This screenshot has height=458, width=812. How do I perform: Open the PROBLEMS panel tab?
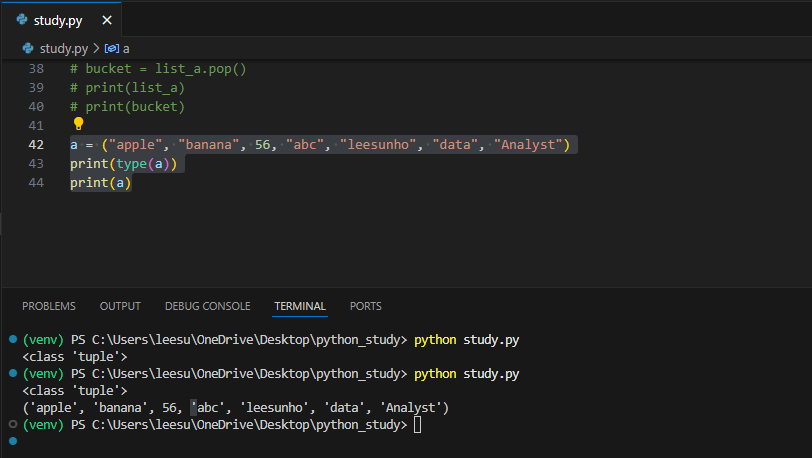point(49,306)
